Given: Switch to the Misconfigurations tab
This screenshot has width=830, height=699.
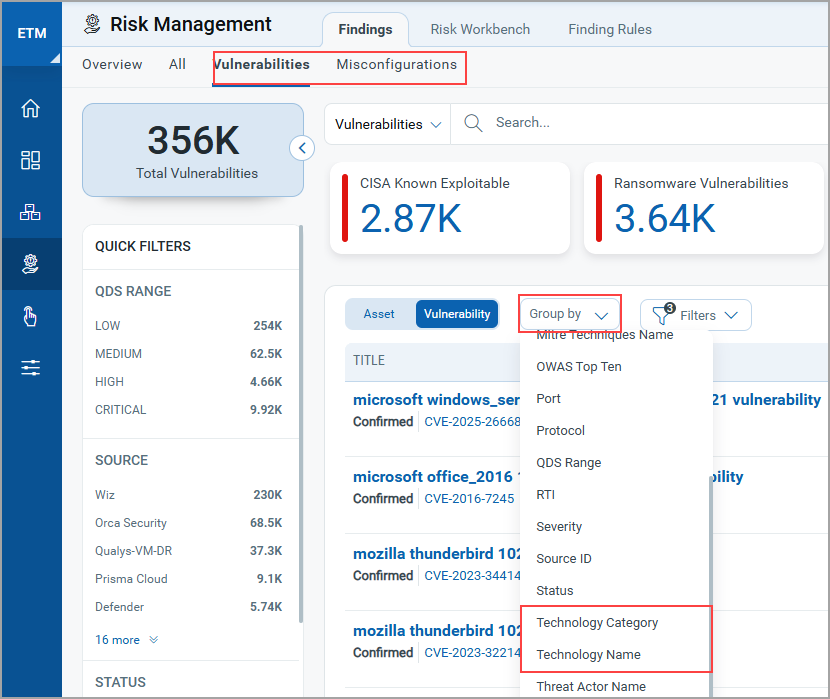Looking at the screenshot, I should (397, 63).
